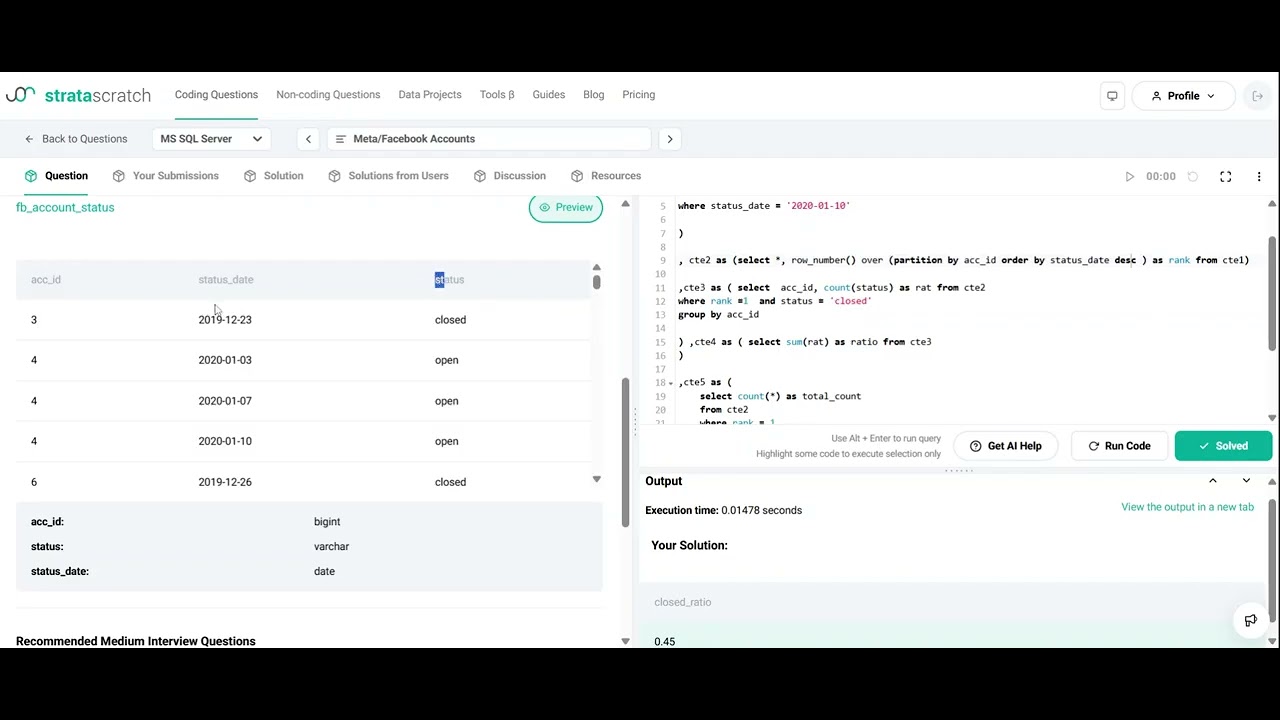Open Non-coding Questions
The image size is (1280, 720).
(328, 95)
